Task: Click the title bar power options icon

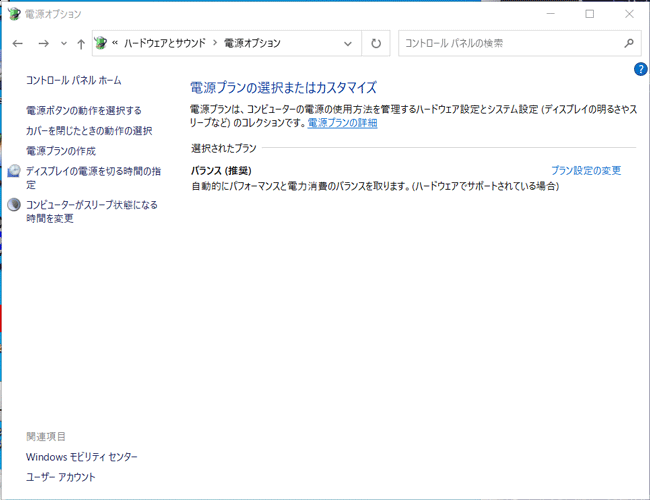Action: pyautogui.click(x=14, y=14)
